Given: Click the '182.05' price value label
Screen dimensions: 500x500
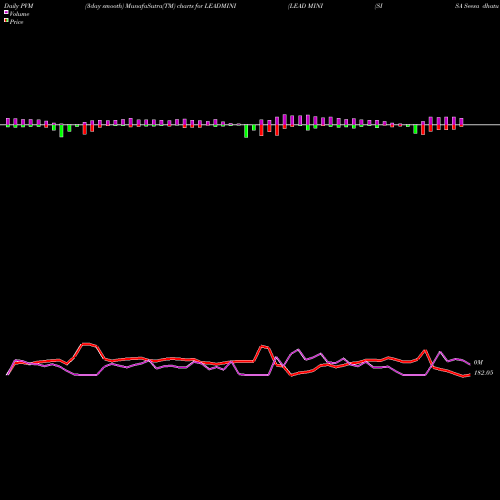Looking at the screenshot, I should click(x=484, y=373).
